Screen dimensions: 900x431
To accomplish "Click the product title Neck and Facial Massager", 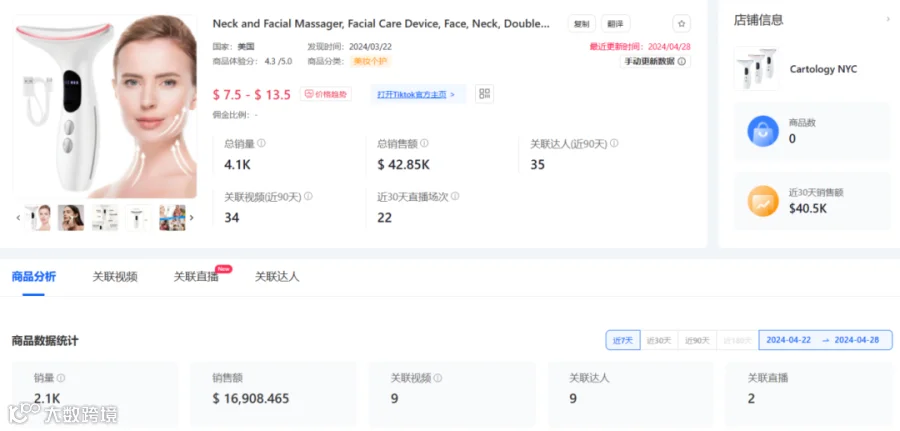I will click(x=381, y=24).
